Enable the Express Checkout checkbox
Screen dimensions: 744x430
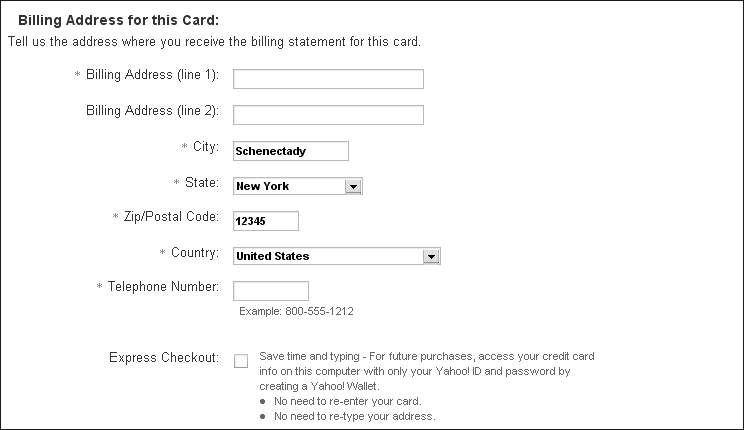241,361
